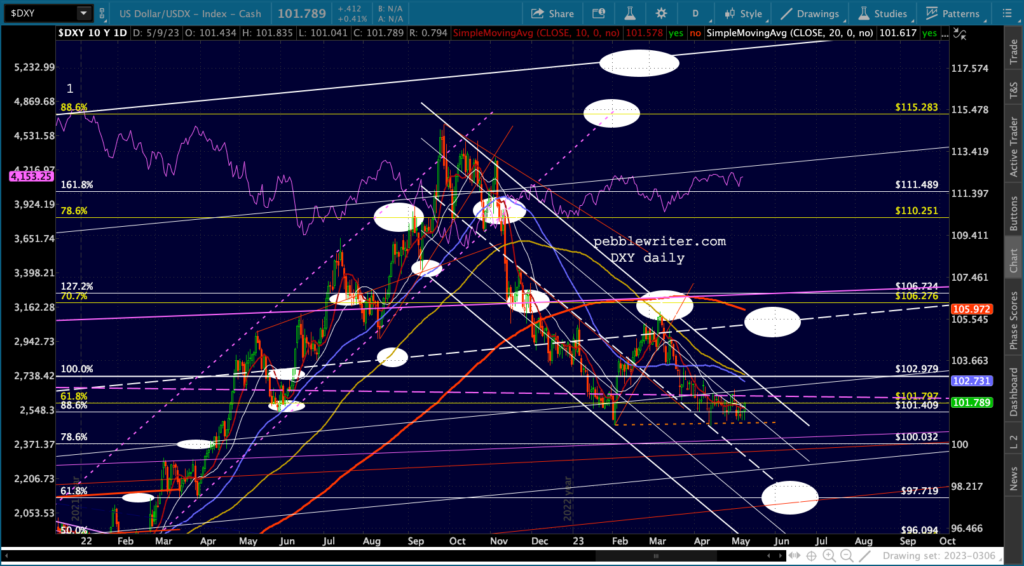Open the Style menu
This screenshot has height=566, width=1024.
pyautogui.click(x=743, y=13)
